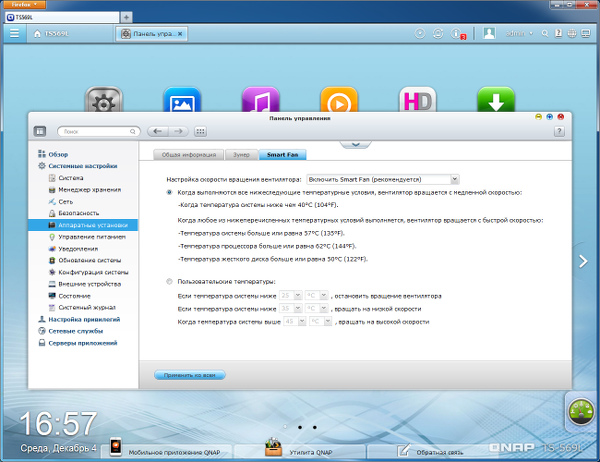
Task: Open the event notifications icon with red badge
Action: point(457,34)
